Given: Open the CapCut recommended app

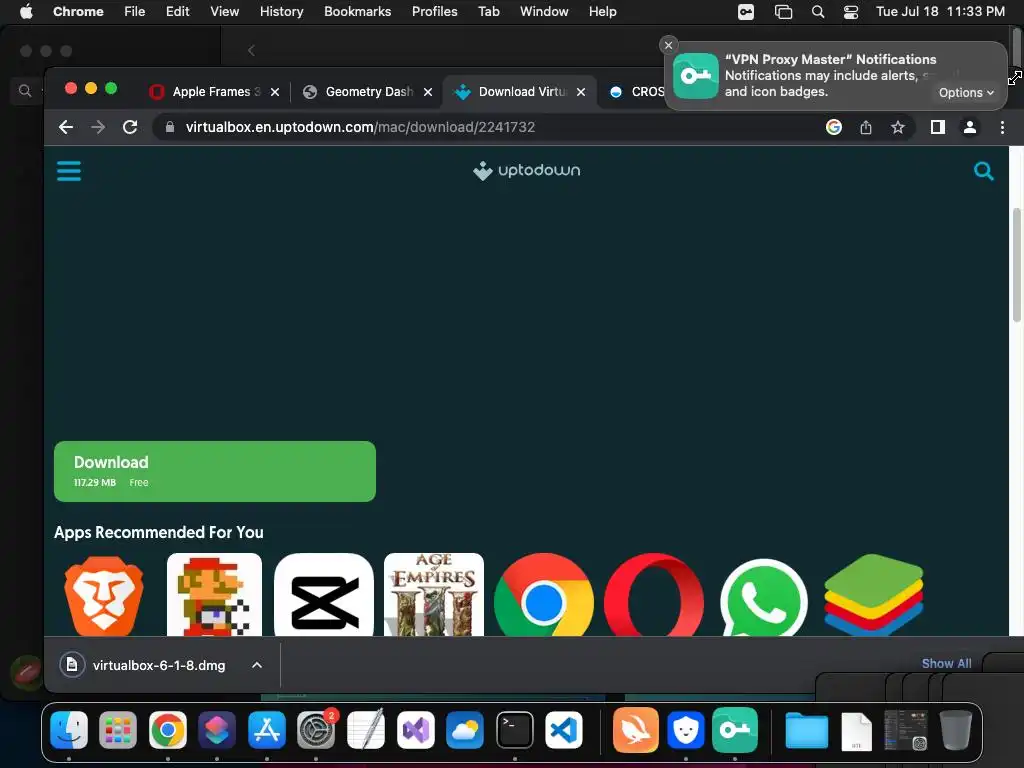Looking at the screenshot, I should [x=324, y=594].
